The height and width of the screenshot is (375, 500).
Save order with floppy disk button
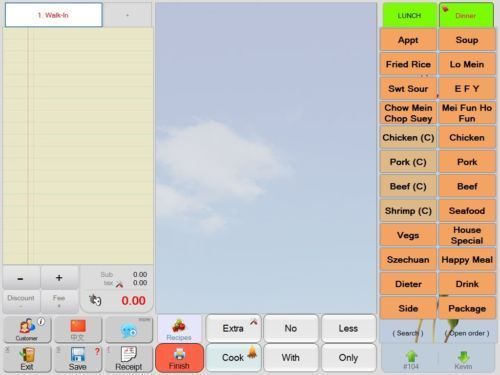click(78, 359)
